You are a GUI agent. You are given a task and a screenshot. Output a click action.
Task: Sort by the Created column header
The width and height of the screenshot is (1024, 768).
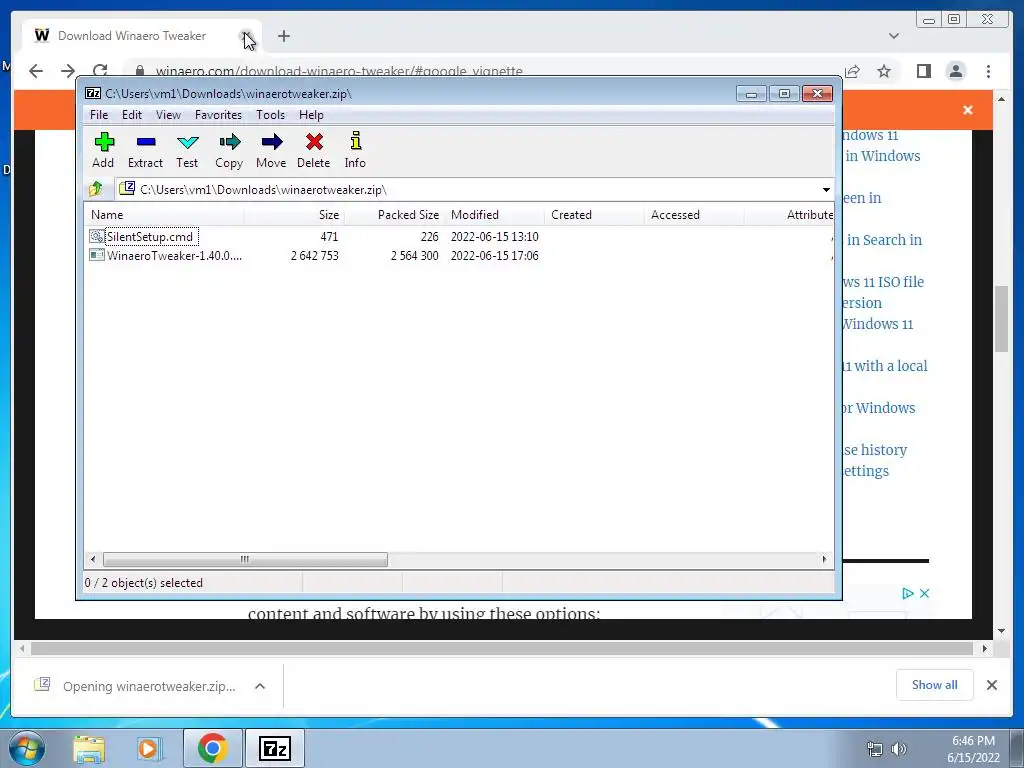tap(594, 215)
